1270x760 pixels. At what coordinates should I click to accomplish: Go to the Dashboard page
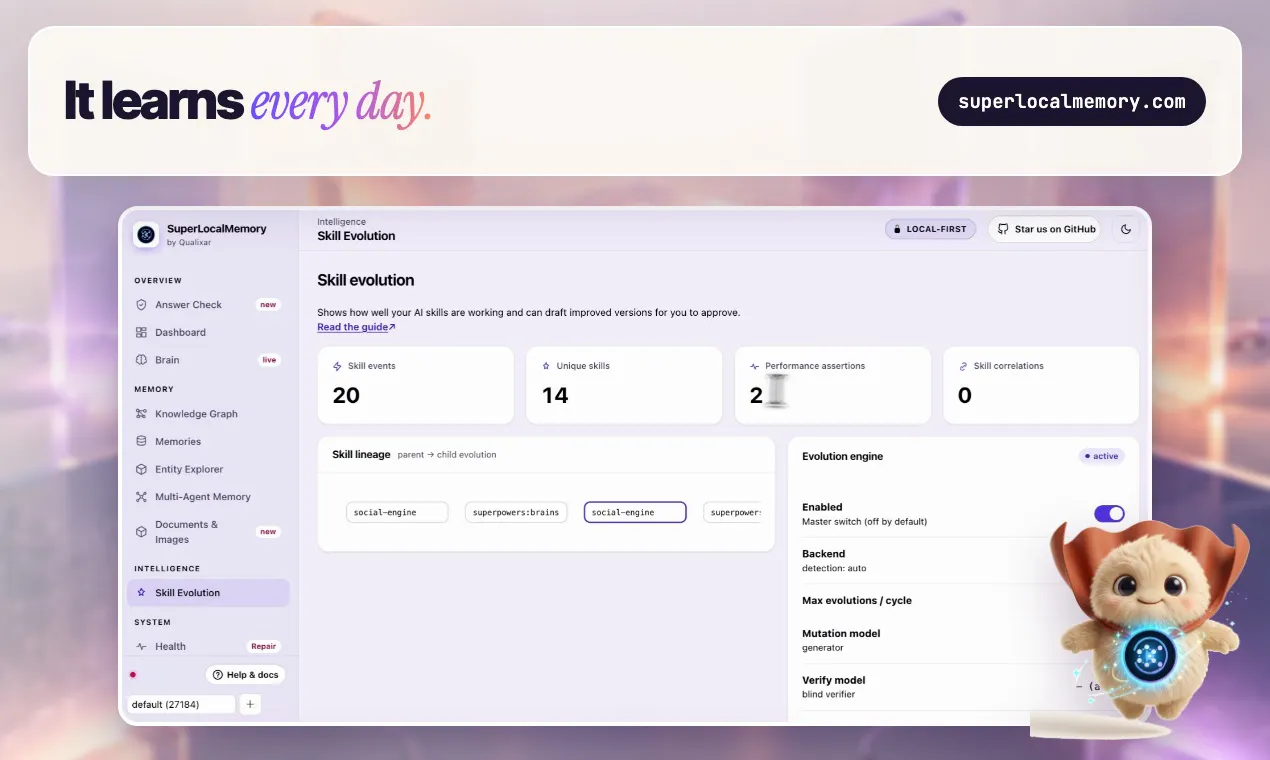click(x=208, y=332)
